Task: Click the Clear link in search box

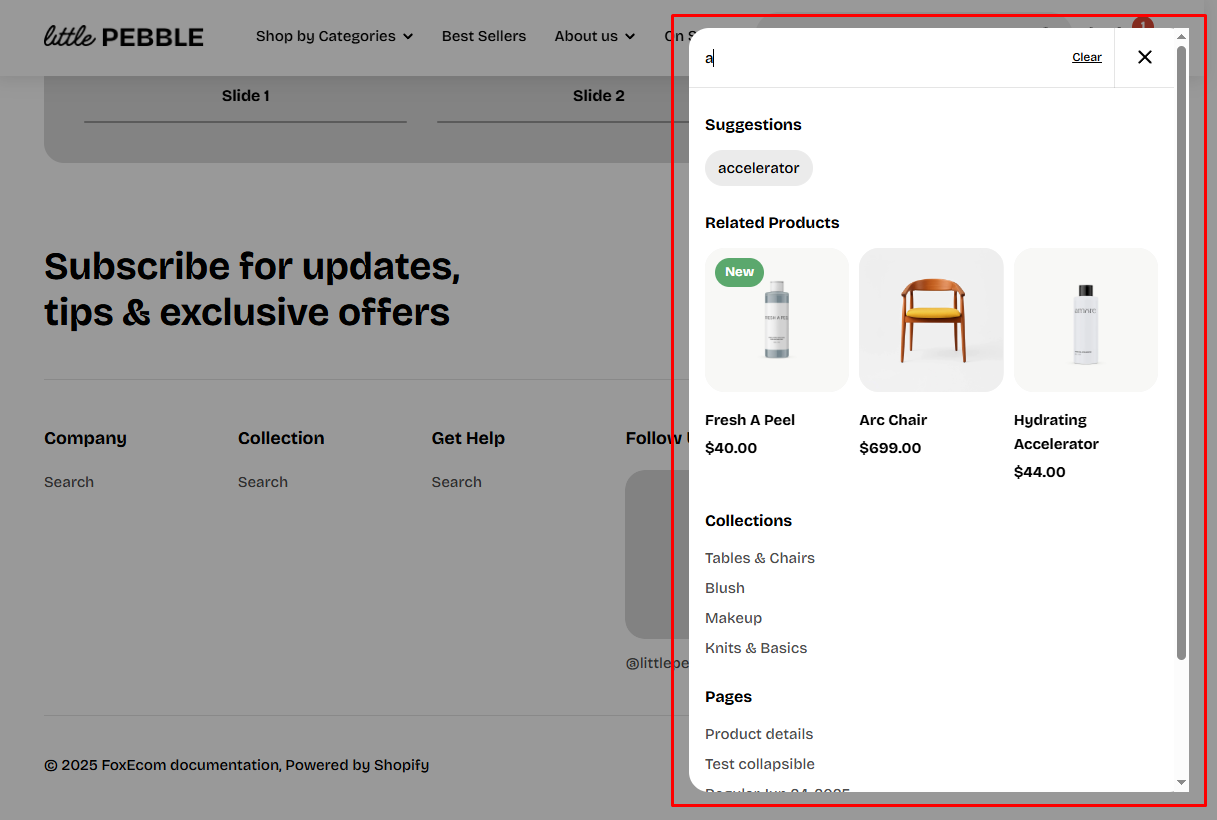Action: [1086, 57]
